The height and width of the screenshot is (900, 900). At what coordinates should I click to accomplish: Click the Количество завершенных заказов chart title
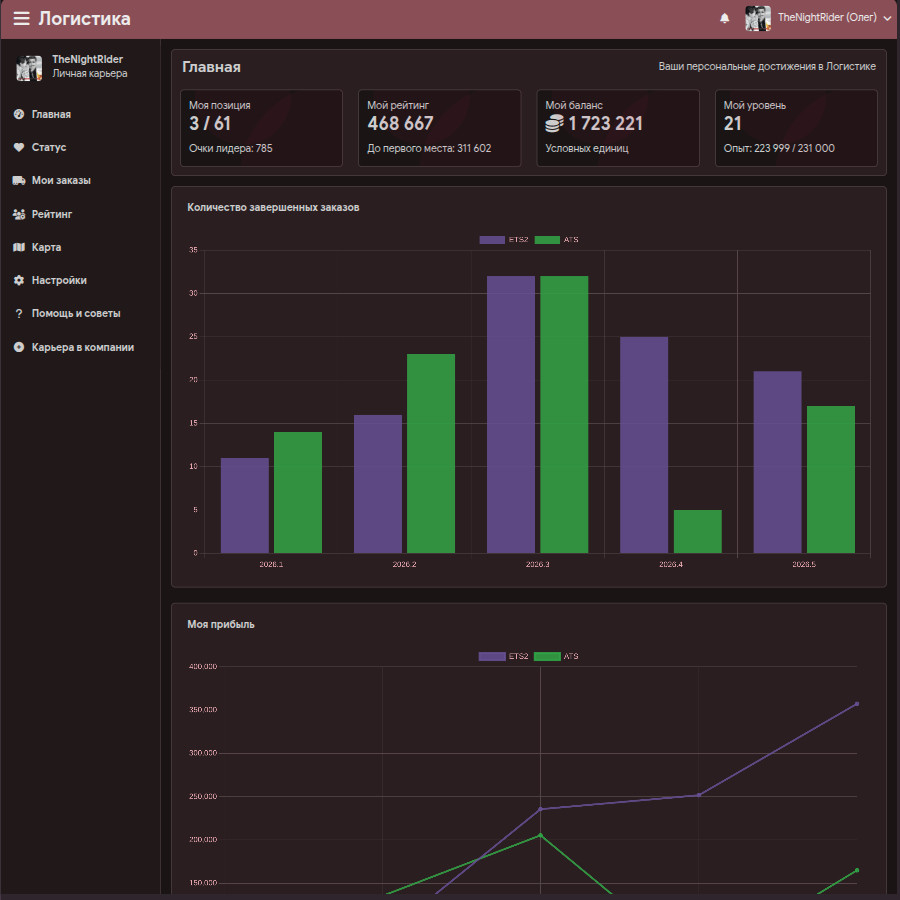(x=273, y=208)
